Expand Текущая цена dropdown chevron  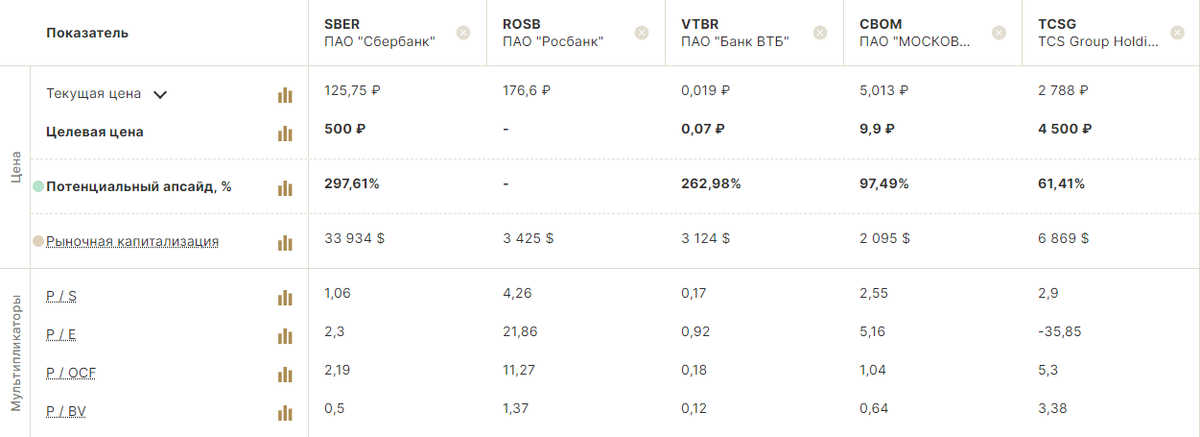click(160, 95)
